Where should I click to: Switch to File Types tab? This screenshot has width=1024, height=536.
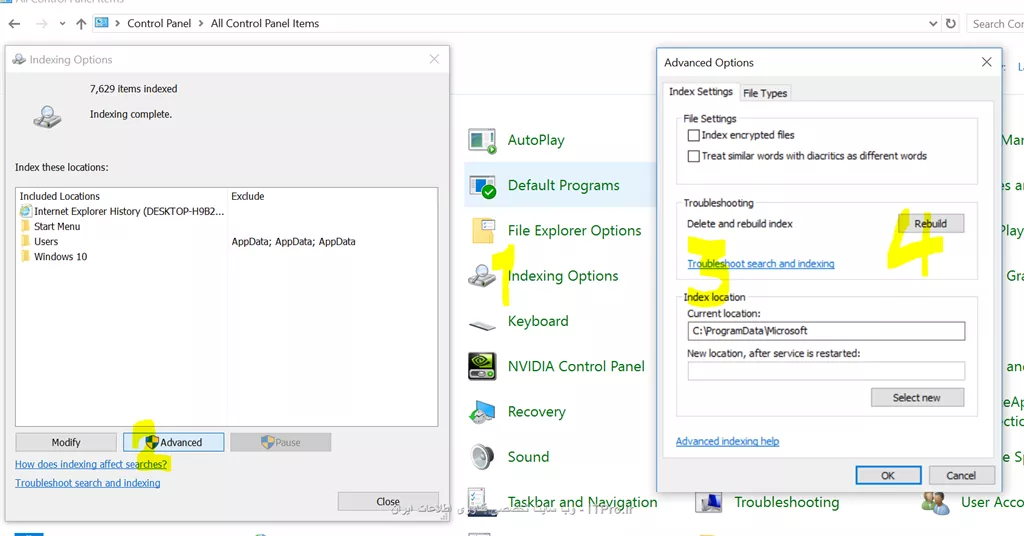[765, 93]
